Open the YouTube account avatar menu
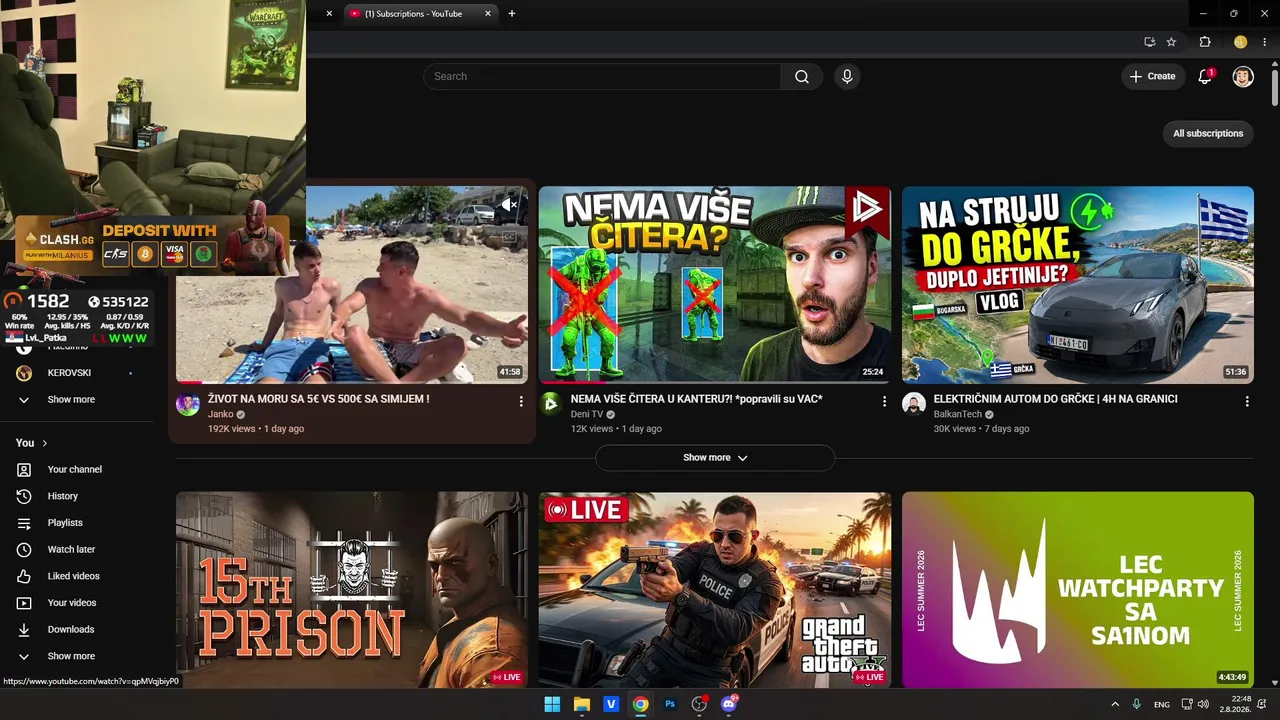The image size is (1280, 720). point(1243,76)
